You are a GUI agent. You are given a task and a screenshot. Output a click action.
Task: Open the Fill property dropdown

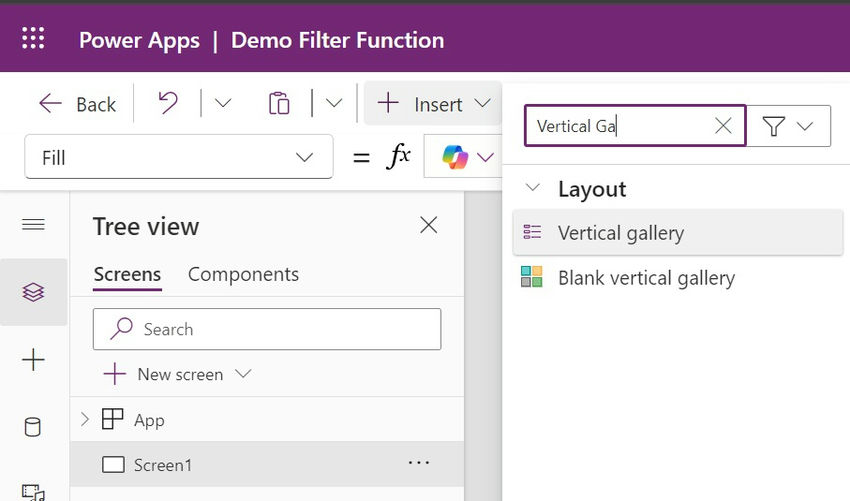pyautogui.click(x=178, y=157)
